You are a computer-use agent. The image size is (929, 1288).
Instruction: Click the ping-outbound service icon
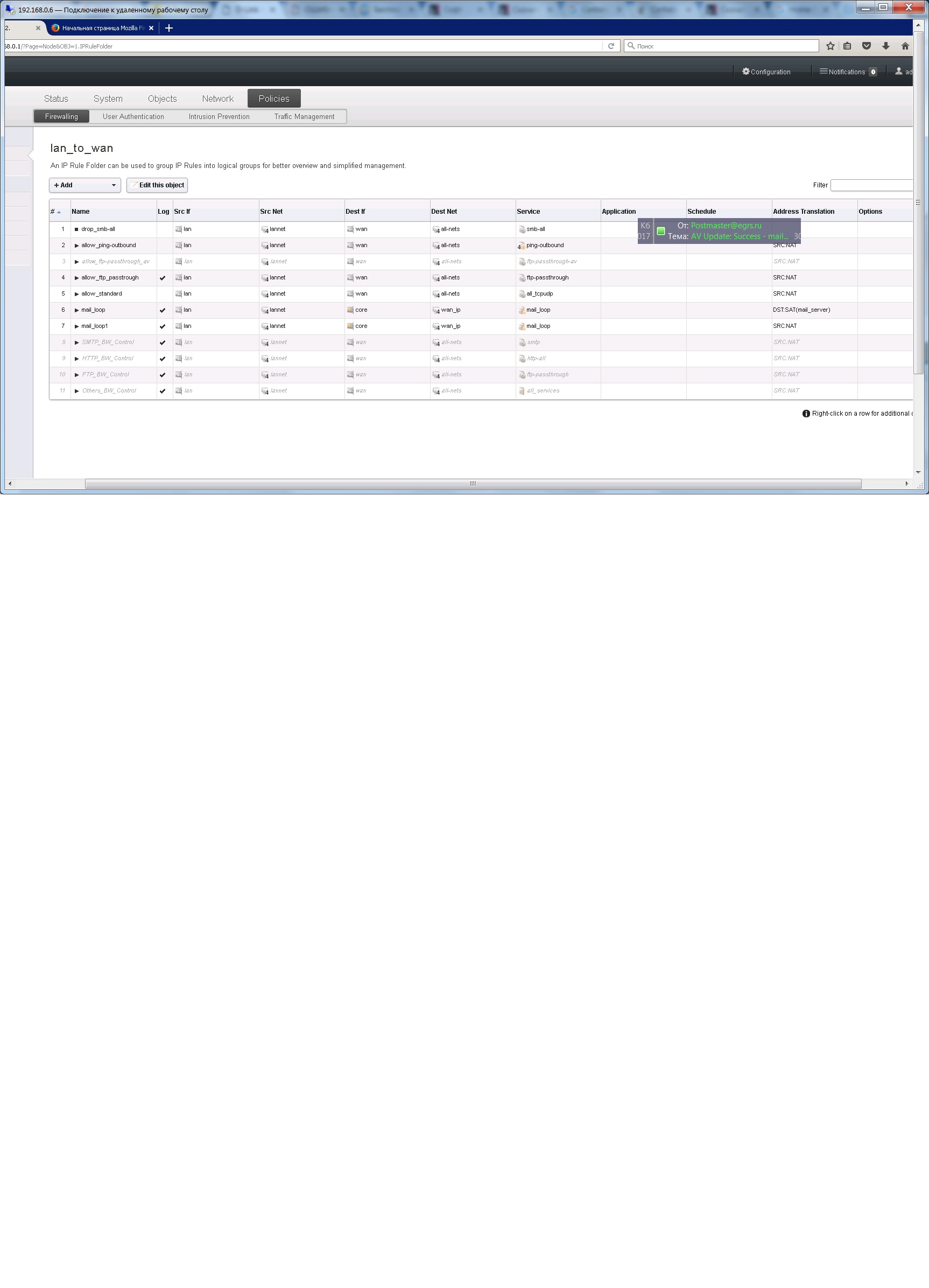(522, 246)
